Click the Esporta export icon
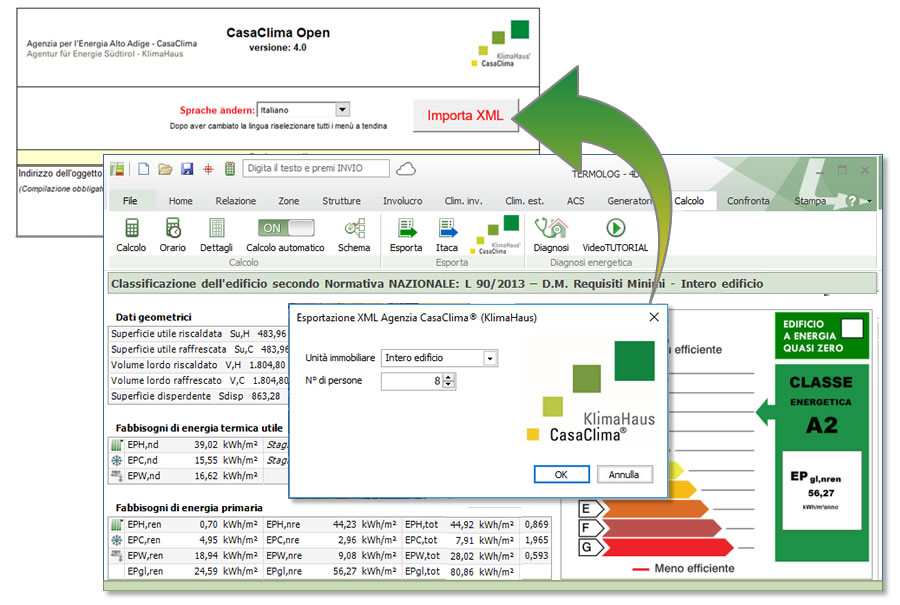Screen dimensions: 900x605 406,229
